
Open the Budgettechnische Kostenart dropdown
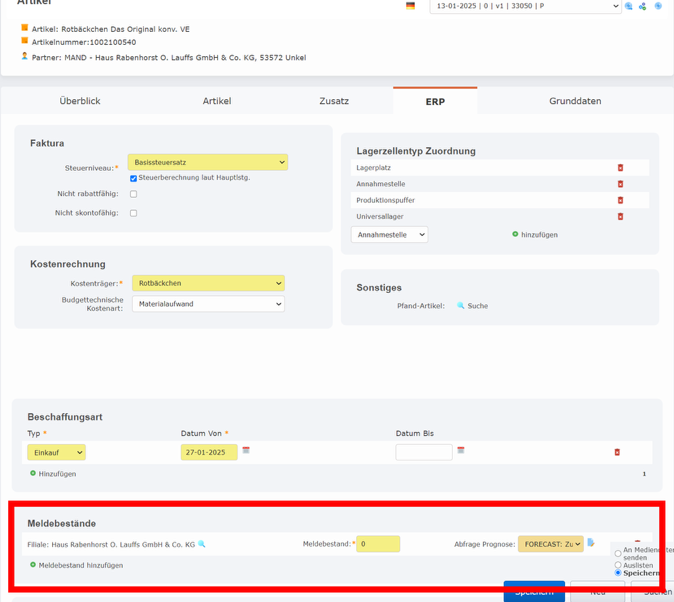coord(208,304)
